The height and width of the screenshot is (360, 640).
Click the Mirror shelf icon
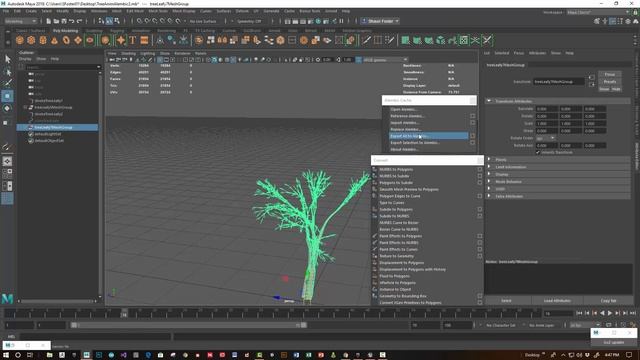tap(222, 40)
